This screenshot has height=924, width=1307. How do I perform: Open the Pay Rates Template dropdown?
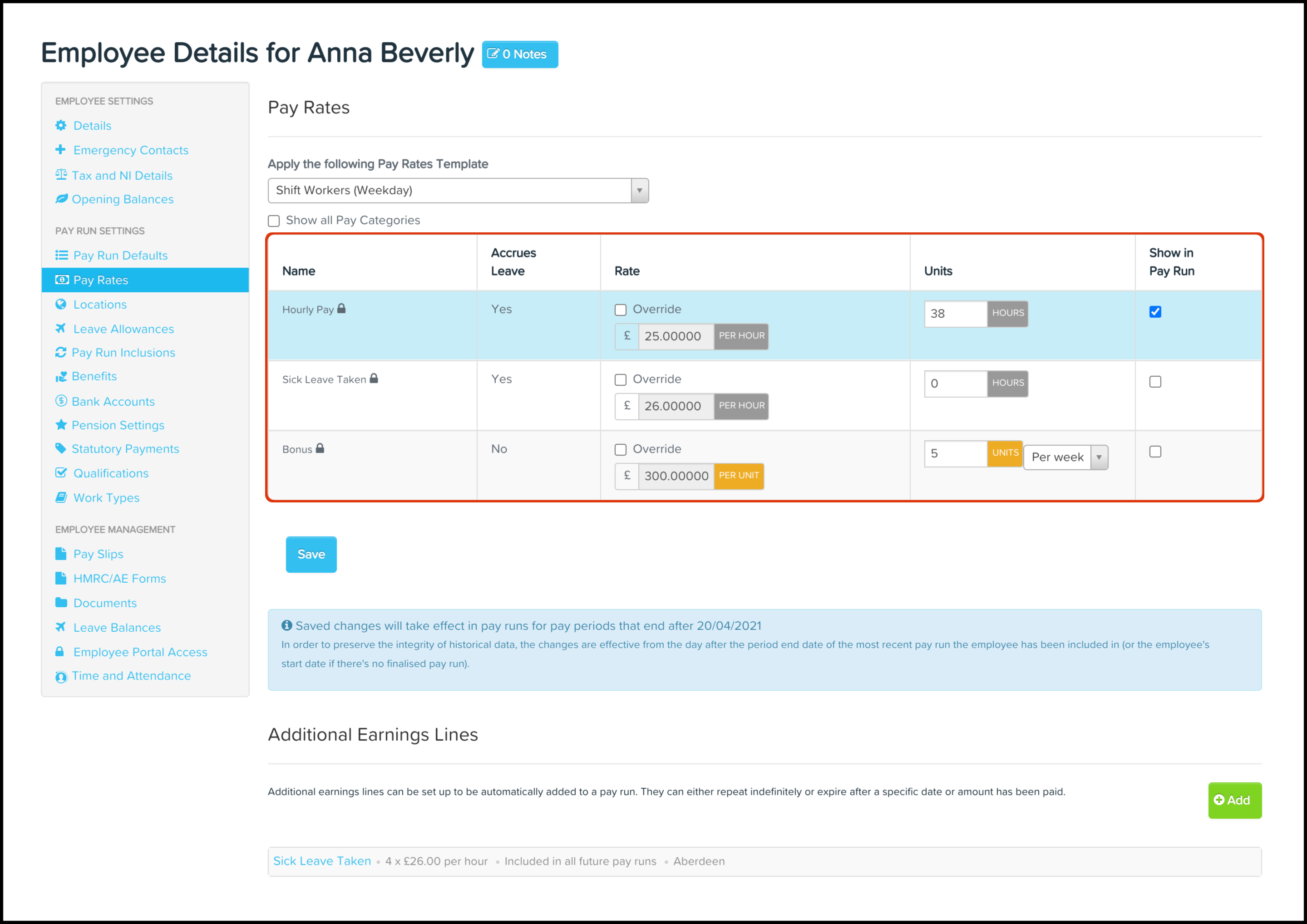point(458,190)
